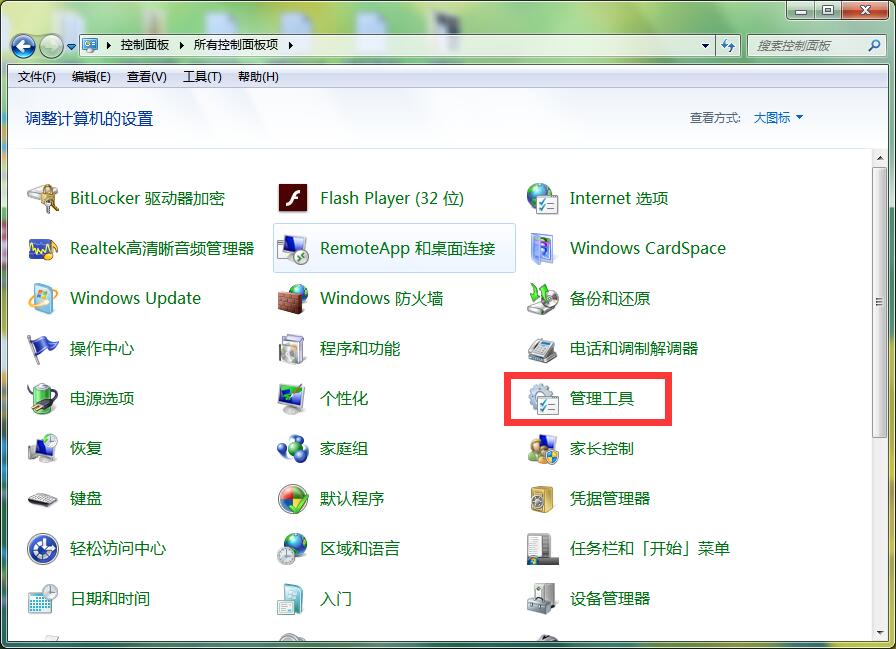Click inside the 搜索控制面板 search box
Screen dimensions: 896x649
click(805, 45)
